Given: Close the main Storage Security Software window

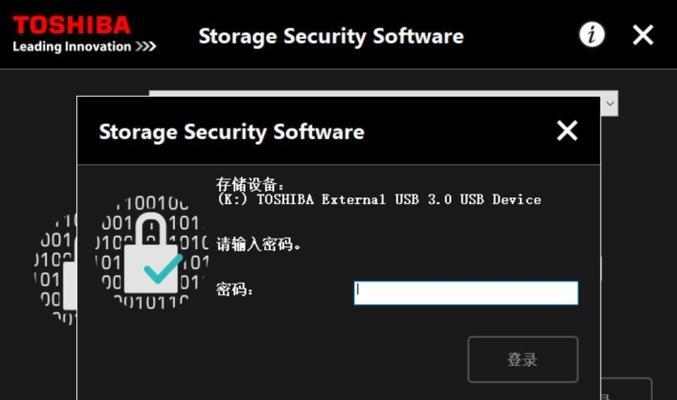Looking at the screenshot, I should point(642,35).
